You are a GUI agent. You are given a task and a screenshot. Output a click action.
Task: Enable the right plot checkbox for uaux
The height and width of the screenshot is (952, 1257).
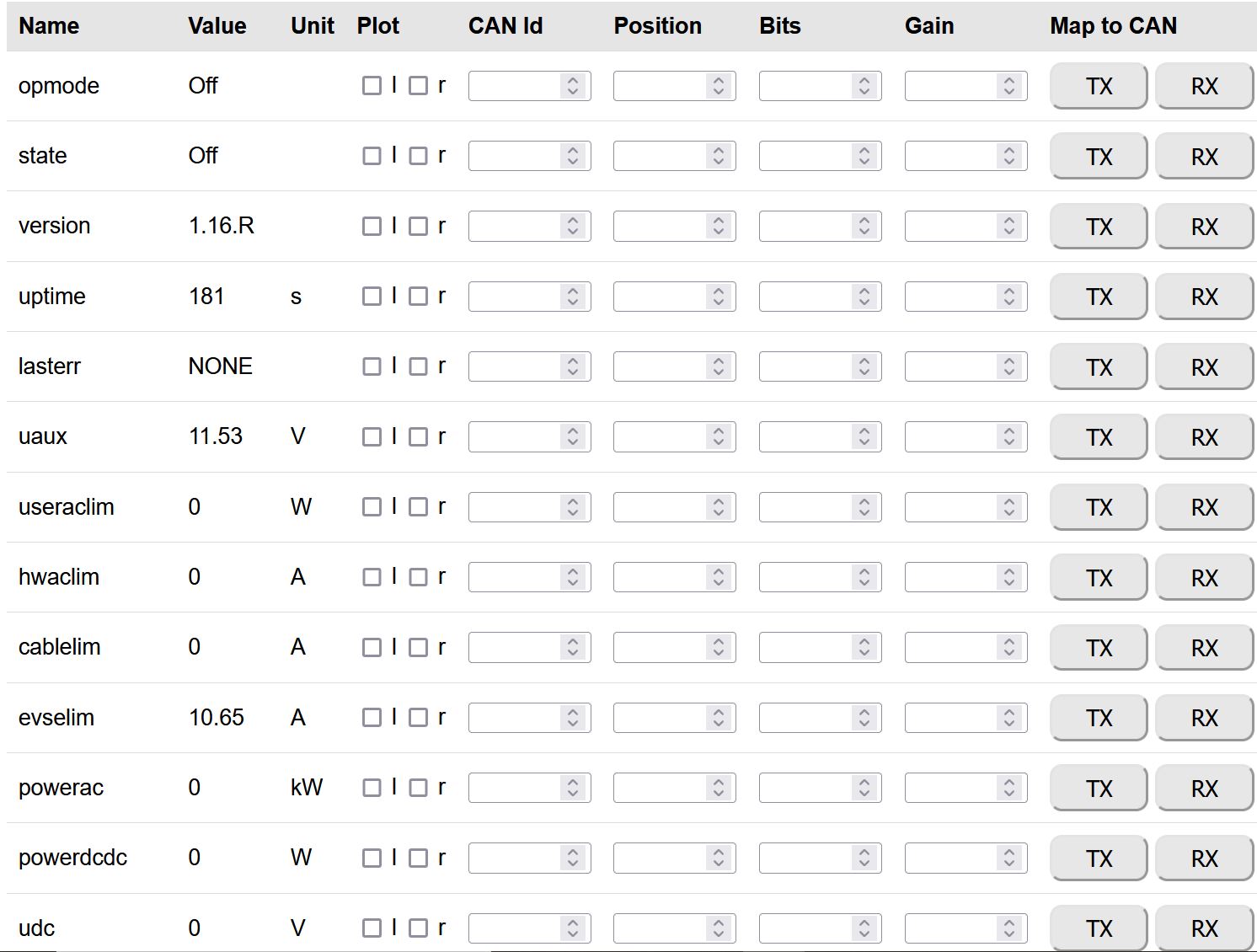point(418,436)
